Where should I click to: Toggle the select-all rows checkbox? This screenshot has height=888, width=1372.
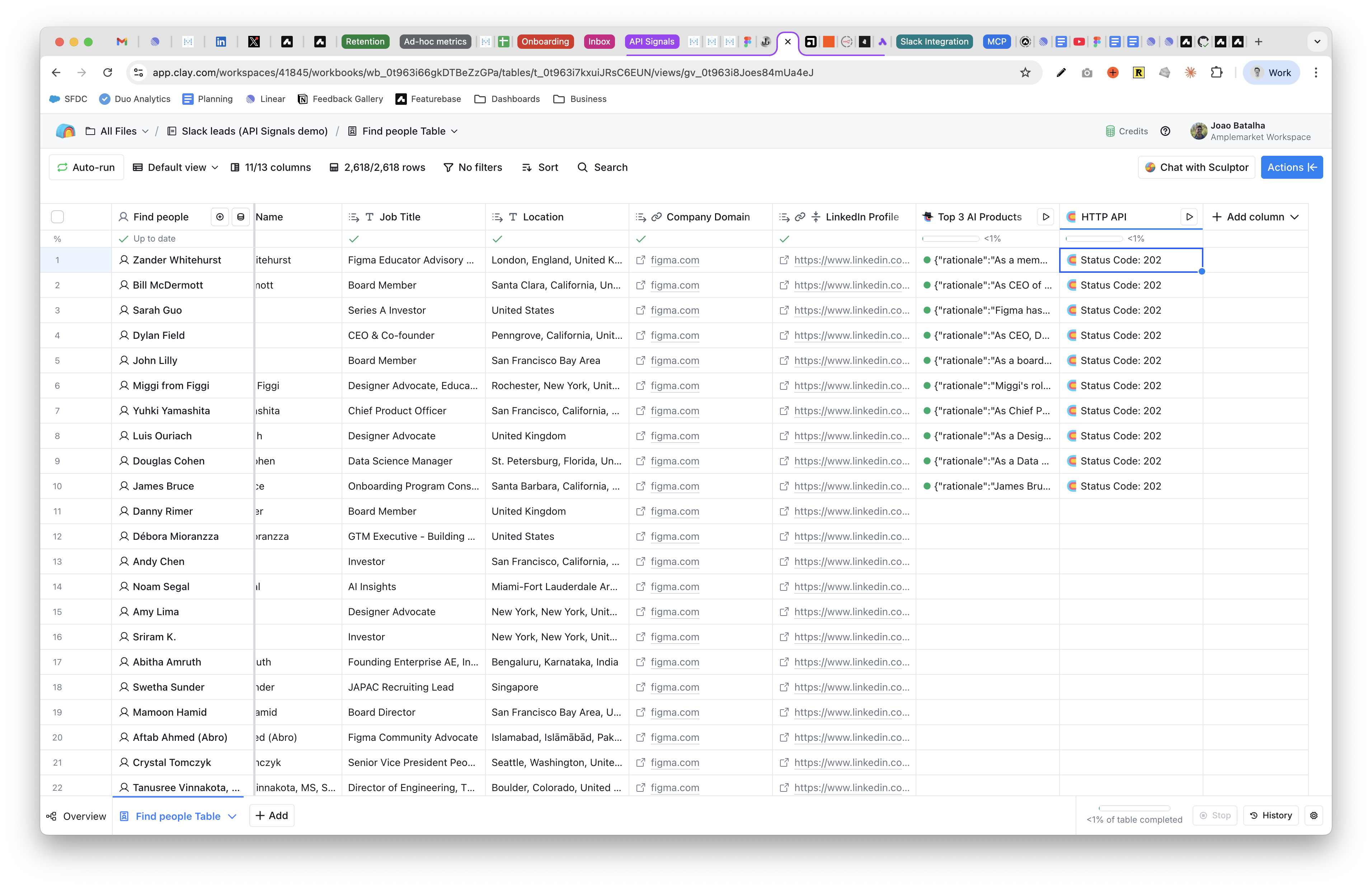[x=58, y=217]
